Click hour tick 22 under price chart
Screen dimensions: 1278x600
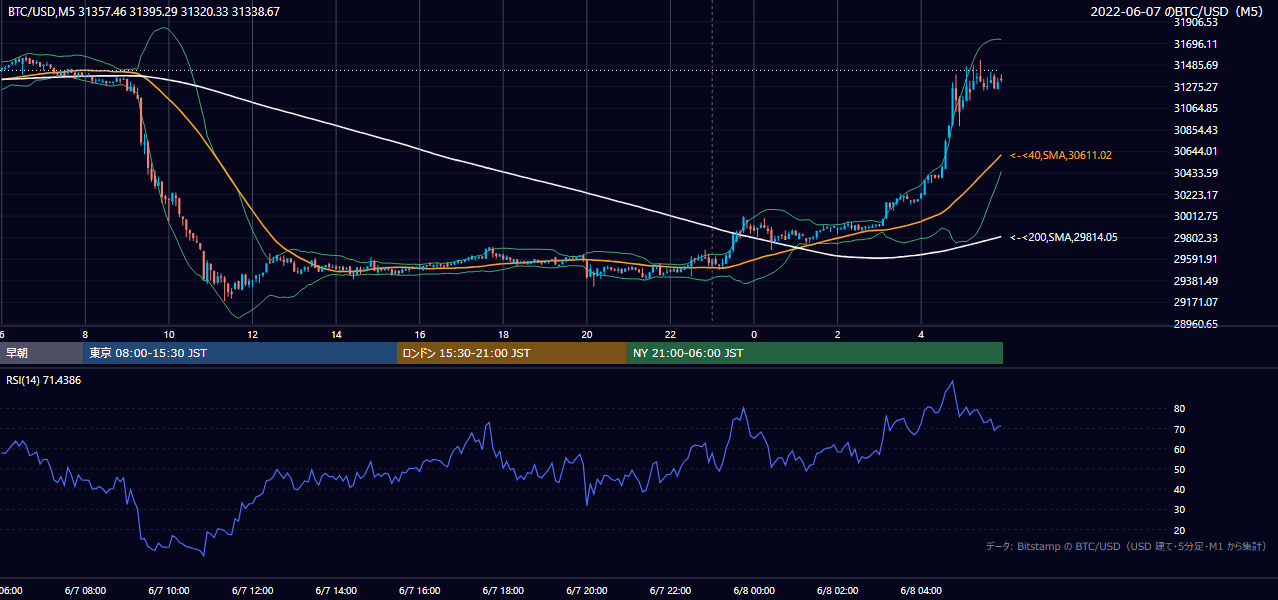[x=670, y=335]
